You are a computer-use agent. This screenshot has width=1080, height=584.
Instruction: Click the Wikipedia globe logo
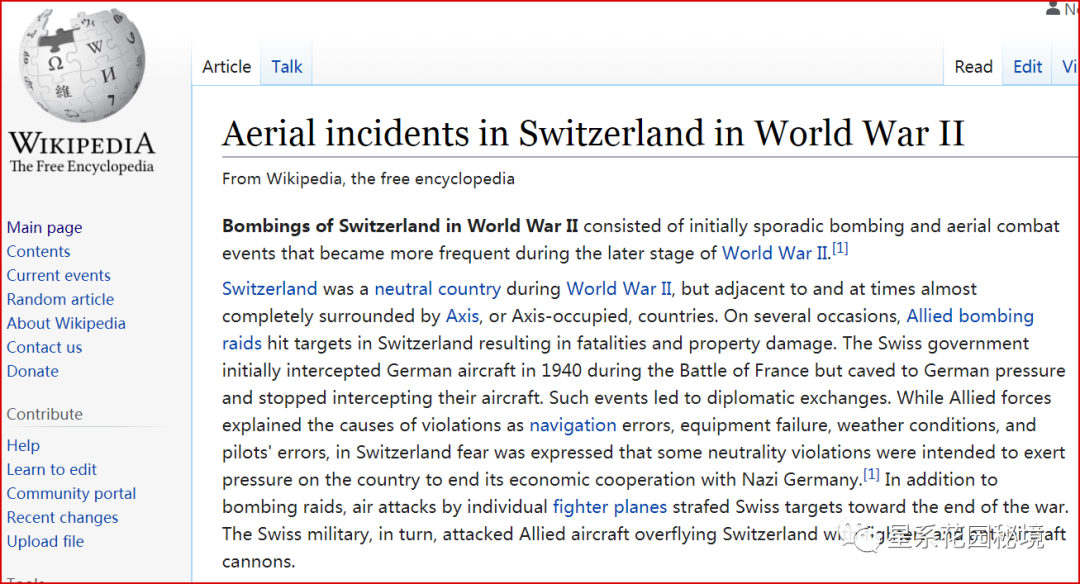click(x=82, y=65)
